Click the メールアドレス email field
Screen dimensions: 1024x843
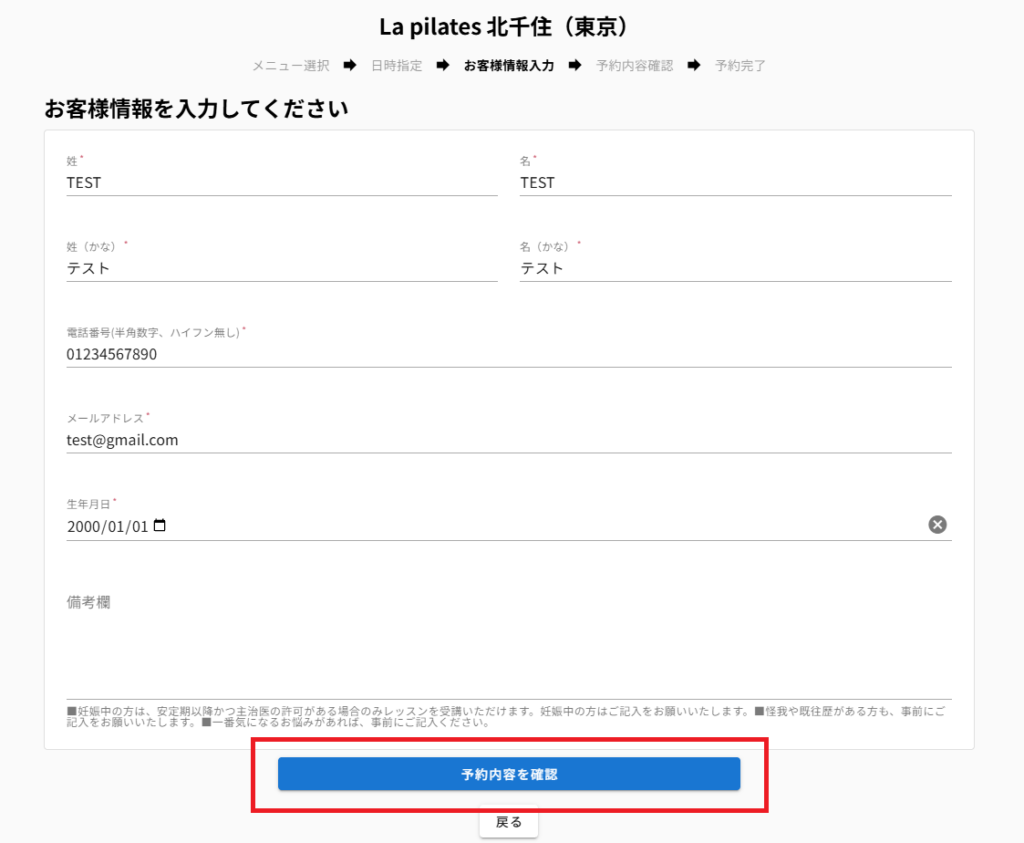508,440
